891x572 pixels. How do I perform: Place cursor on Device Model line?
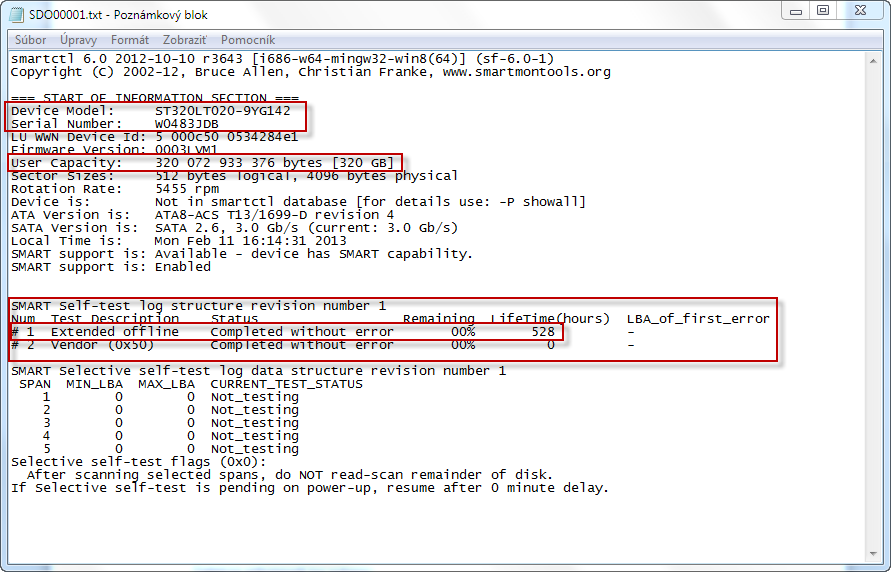151,111
